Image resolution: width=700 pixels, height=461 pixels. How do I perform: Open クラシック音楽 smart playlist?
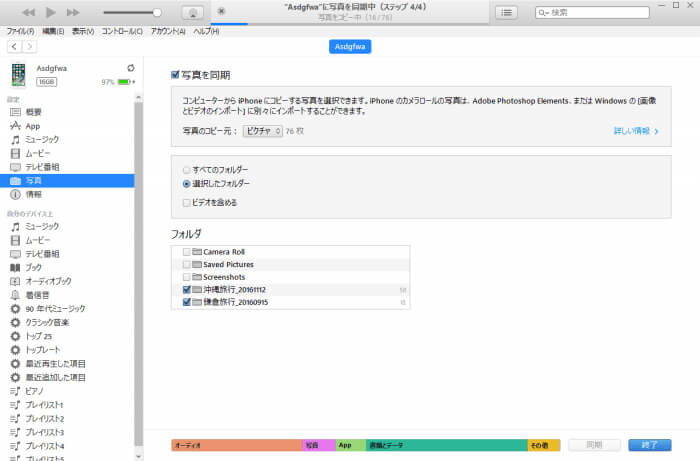click(x=67, y=322)
